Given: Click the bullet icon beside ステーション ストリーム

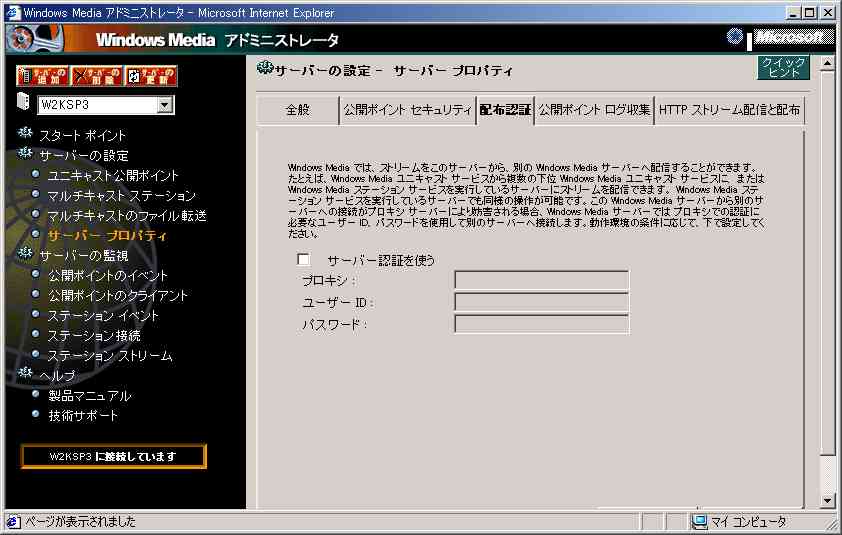Looking at the screenshot, I should pyautogui.click(x=35, y=354).
